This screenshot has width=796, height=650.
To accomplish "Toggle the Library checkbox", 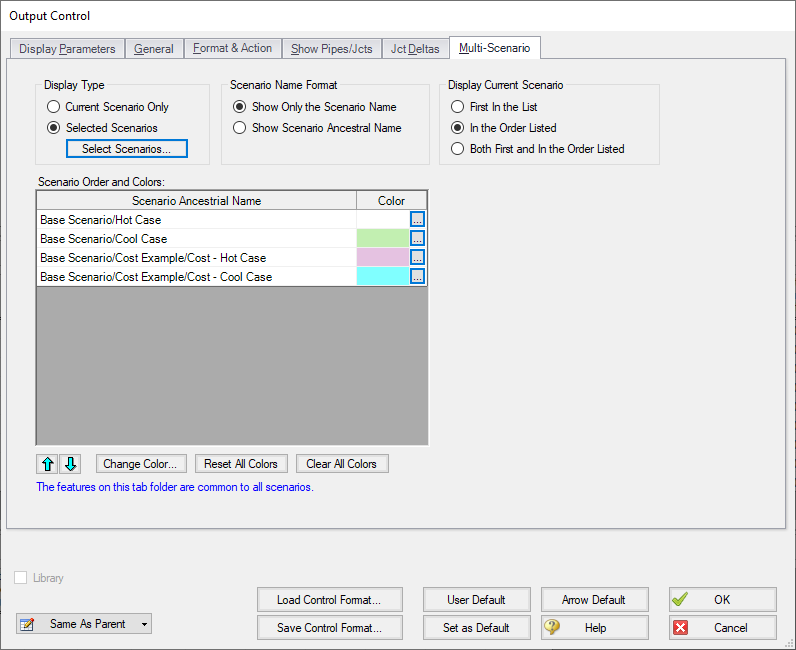I will pyautogui.click(x=20, y=577).
